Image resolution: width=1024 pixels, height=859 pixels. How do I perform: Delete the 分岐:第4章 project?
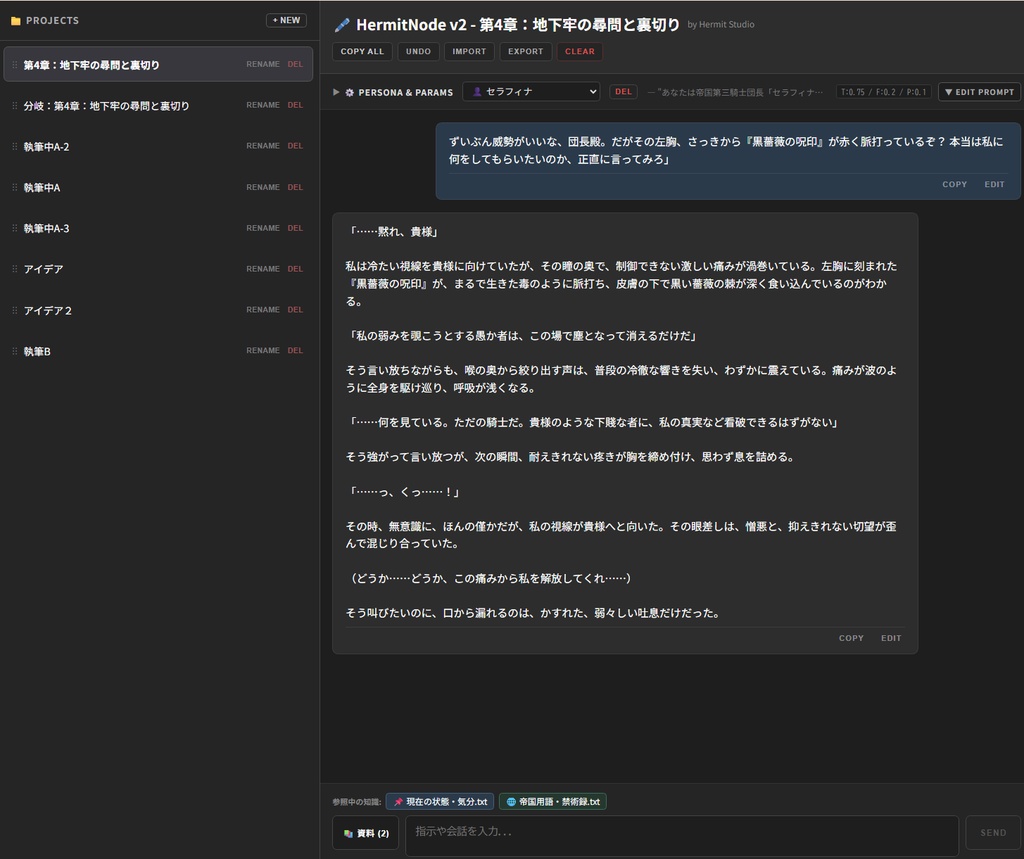pos(295,105)
